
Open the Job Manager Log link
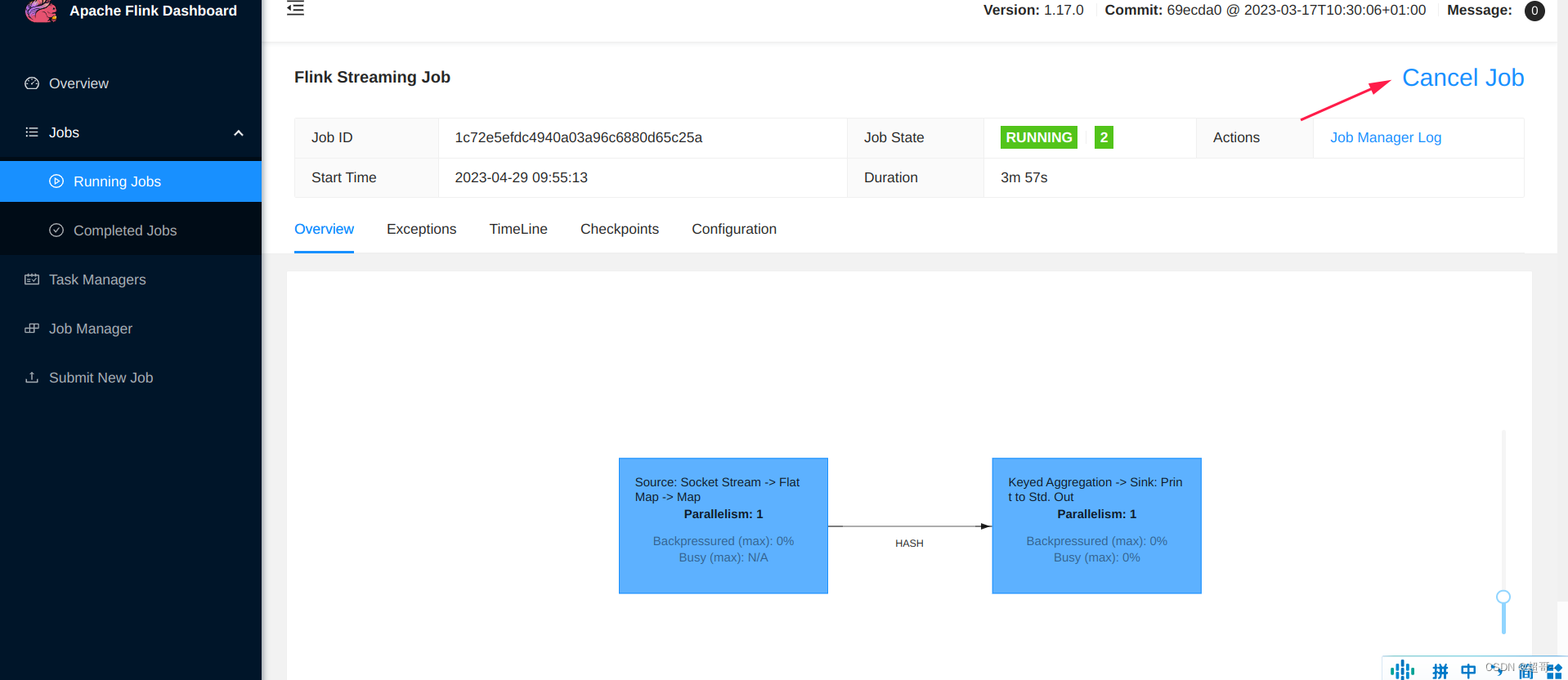click(1386, 137)
